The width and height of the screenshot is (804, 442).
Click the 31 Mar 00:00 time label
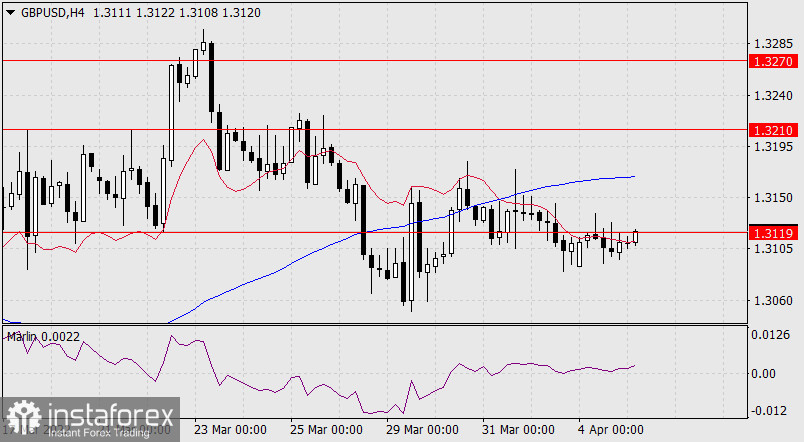pyautogui.click(x=518, y=429)
